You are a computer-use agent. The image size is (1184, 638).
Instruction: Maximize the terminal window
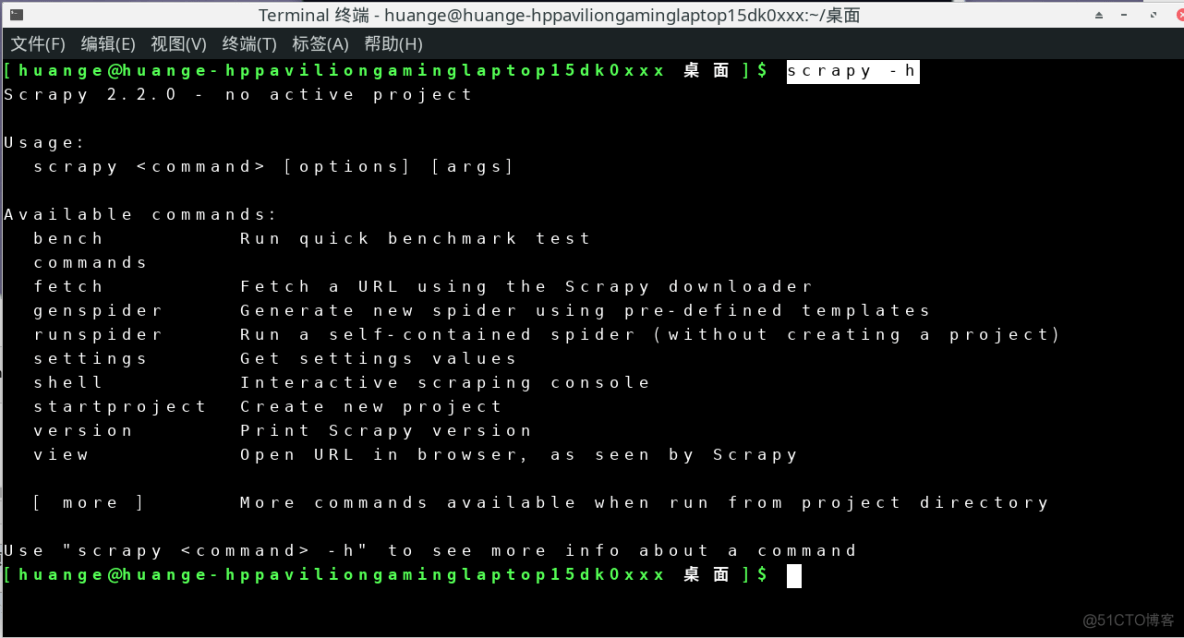[1153, 15]
